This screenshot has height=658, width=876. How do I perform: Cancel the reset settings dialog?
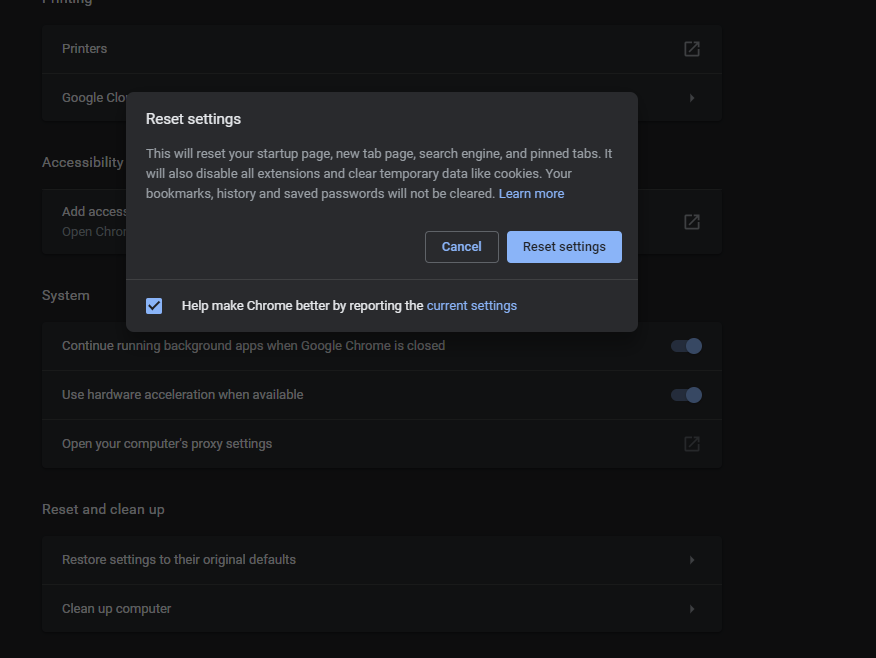pyautogui.click(x=461, y=246)
